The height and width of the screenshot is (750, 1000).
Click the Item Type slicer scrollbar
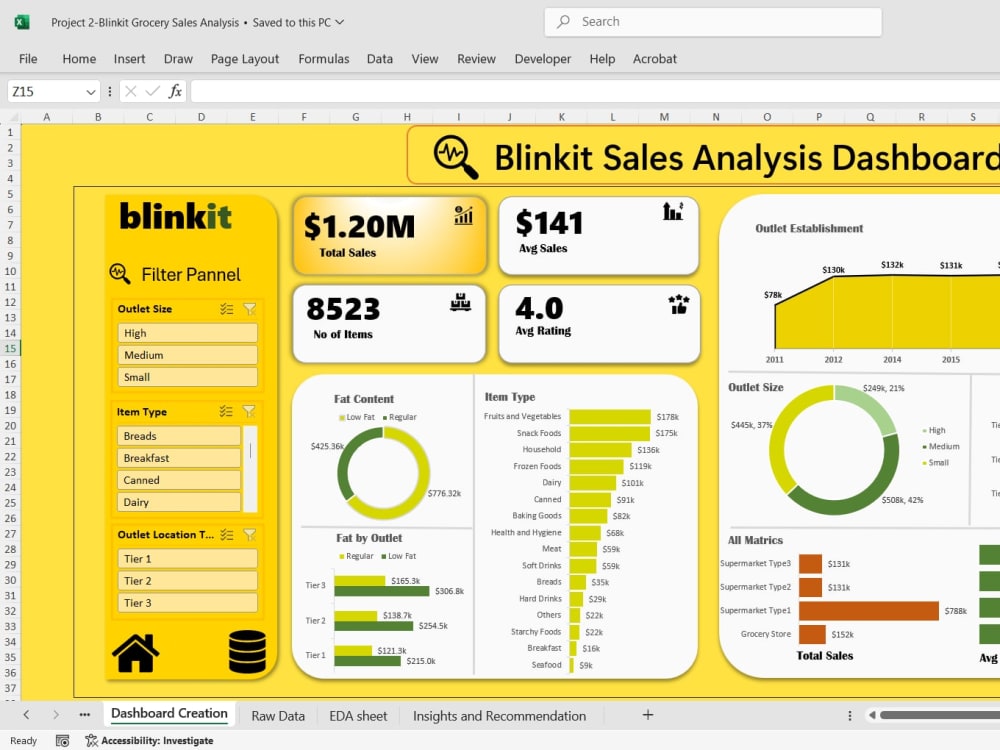(x=251, y=469)
